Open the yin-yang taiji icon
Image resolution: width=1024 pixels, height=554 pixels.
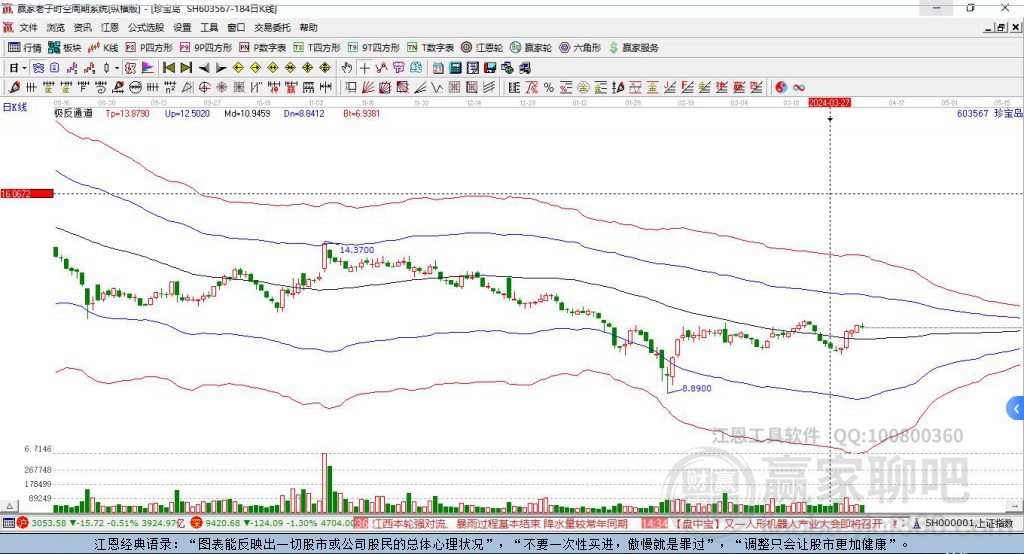coord(781,88)
